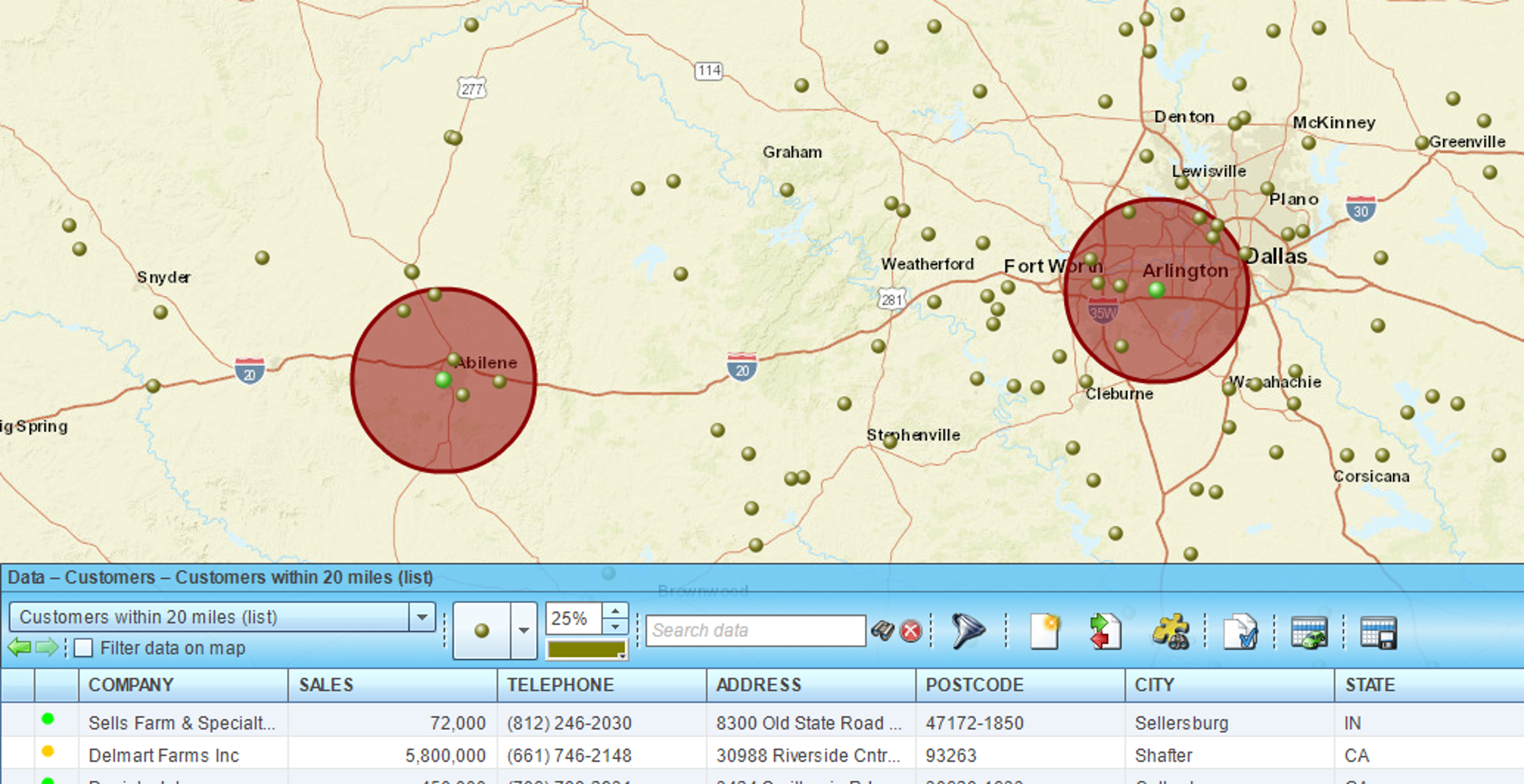The width and height of the screenshot is (1524, 784).
Task: Click the table with car icon
Action: 1309,632
